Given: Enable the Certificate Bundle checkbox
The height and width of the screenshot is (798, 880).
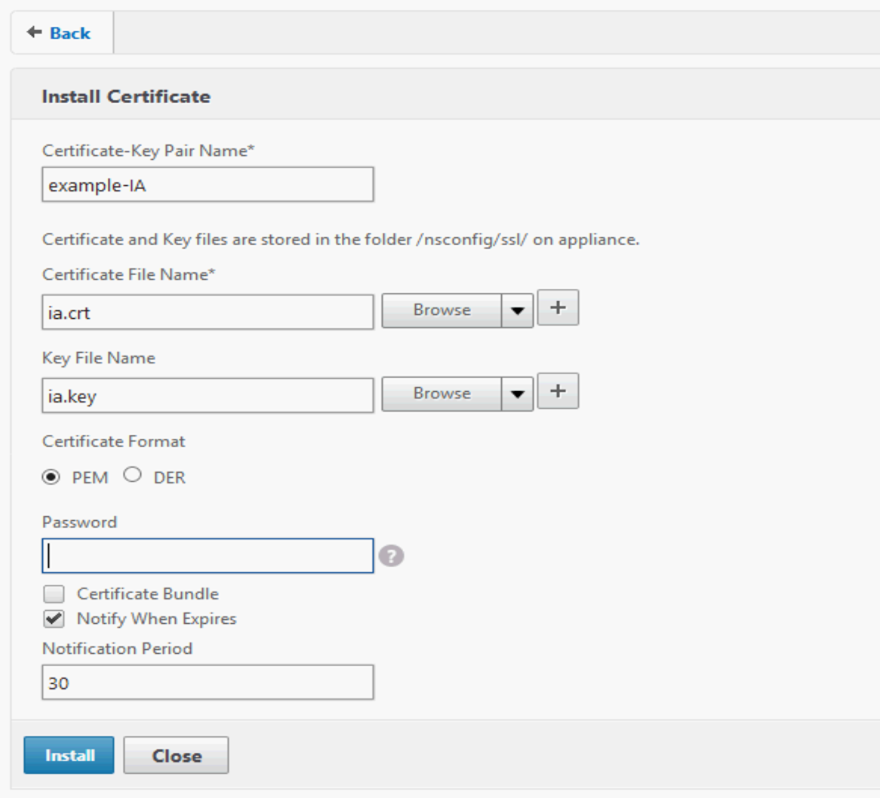Looking at the screenshot, I should pyautogui.click(x=54, y=594).
